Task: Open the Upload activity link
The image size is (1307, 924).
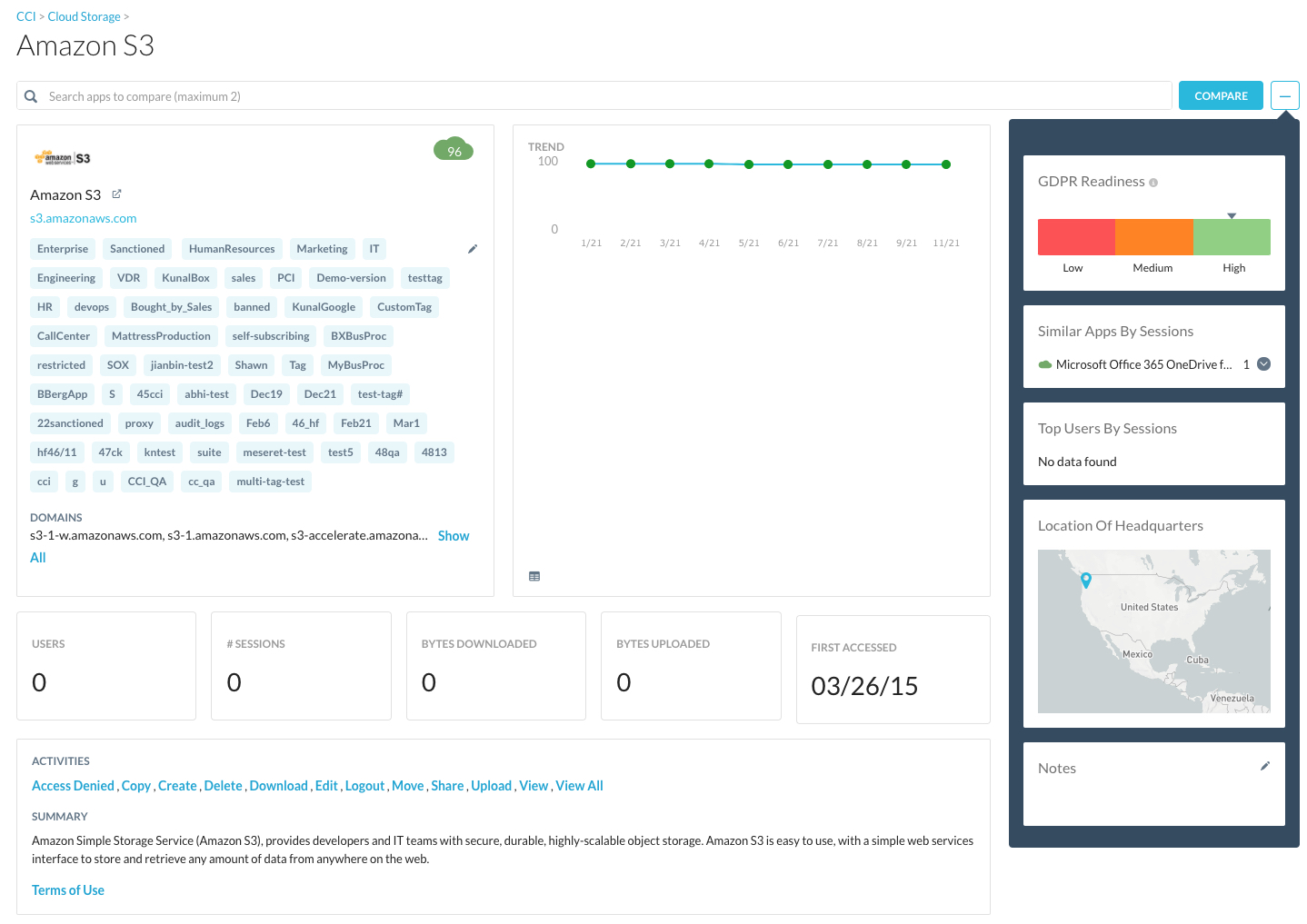Action: point(492,786)
